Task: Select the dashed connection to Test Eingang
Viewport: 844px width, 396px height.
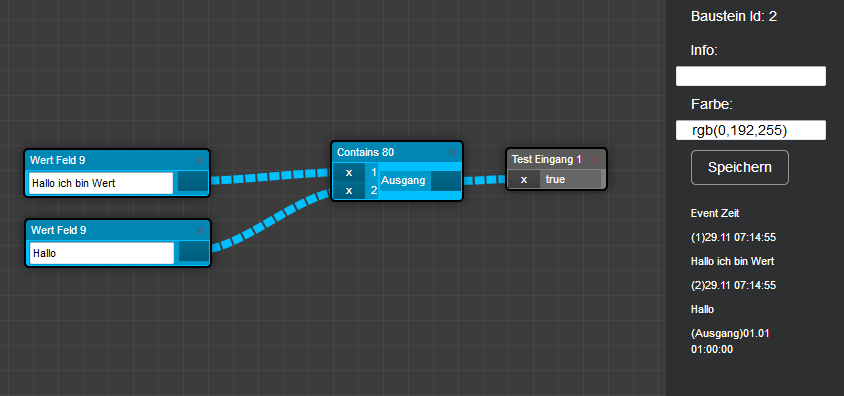Action: point(484,180)
